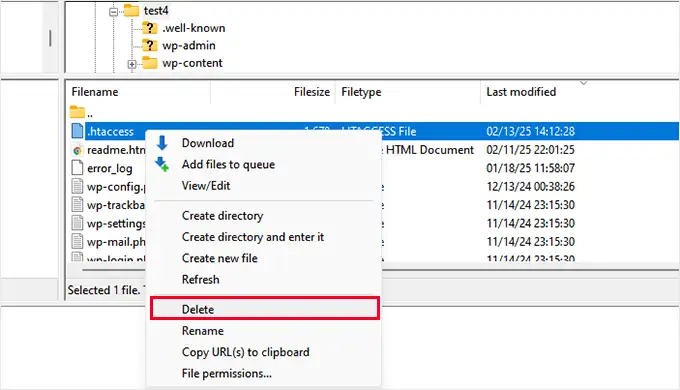This screenshot has height=390, width=680.
Task: Select Create new file option
Action: point(219,258)
